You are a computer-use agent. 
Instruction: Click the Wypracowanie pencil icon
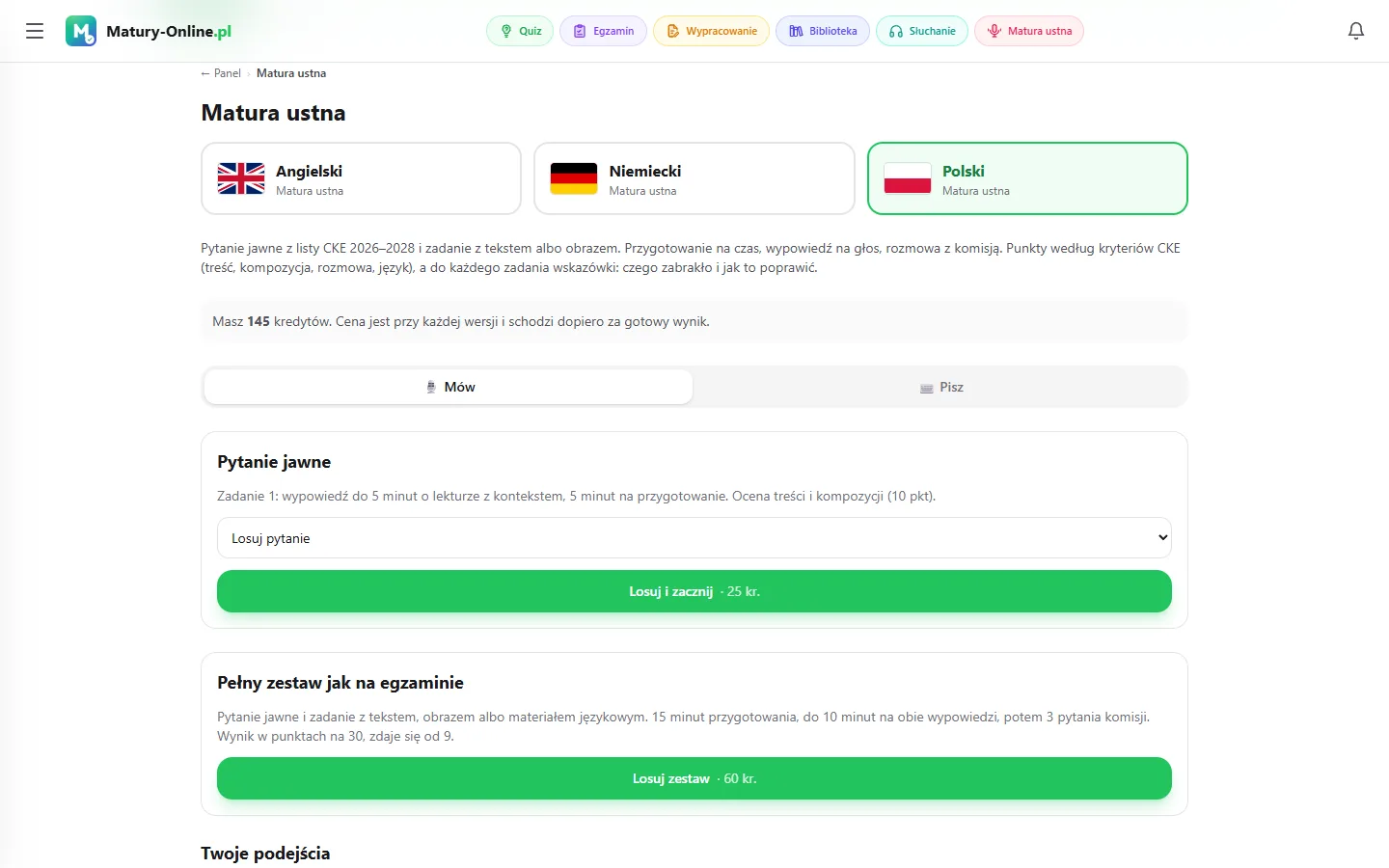pyautogui.click(x=673, y=31)
